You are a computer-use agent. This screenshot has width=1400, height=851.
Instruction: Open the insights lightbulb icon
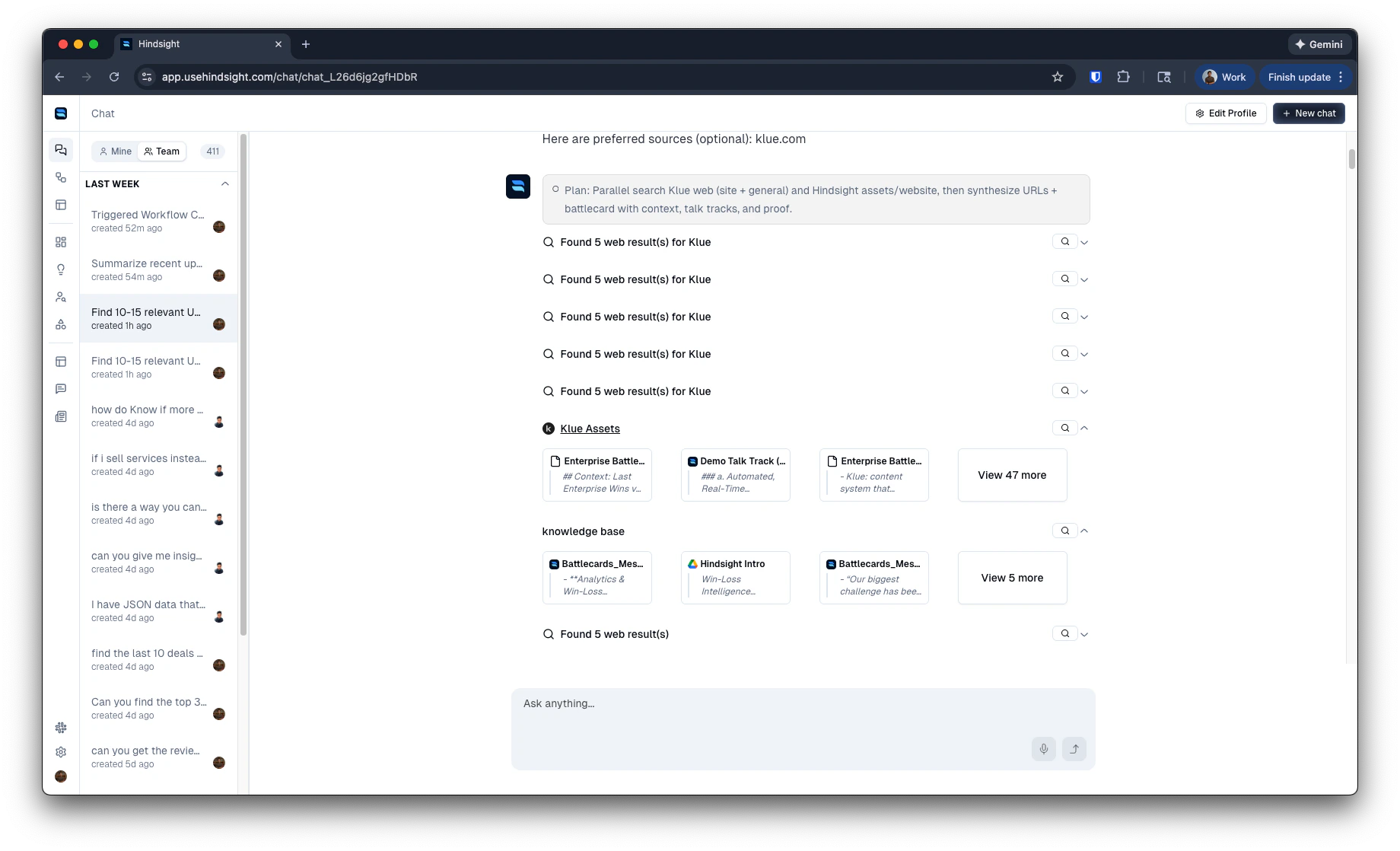click(x=61, y=269)
